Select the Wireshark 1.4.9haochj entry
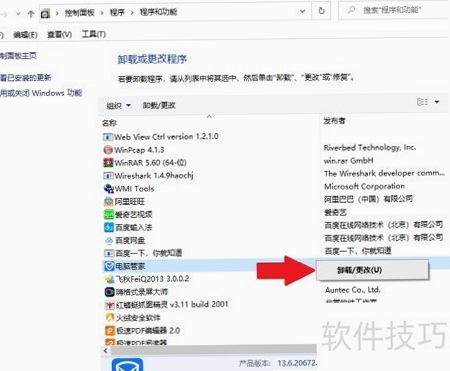 (154, 176)
